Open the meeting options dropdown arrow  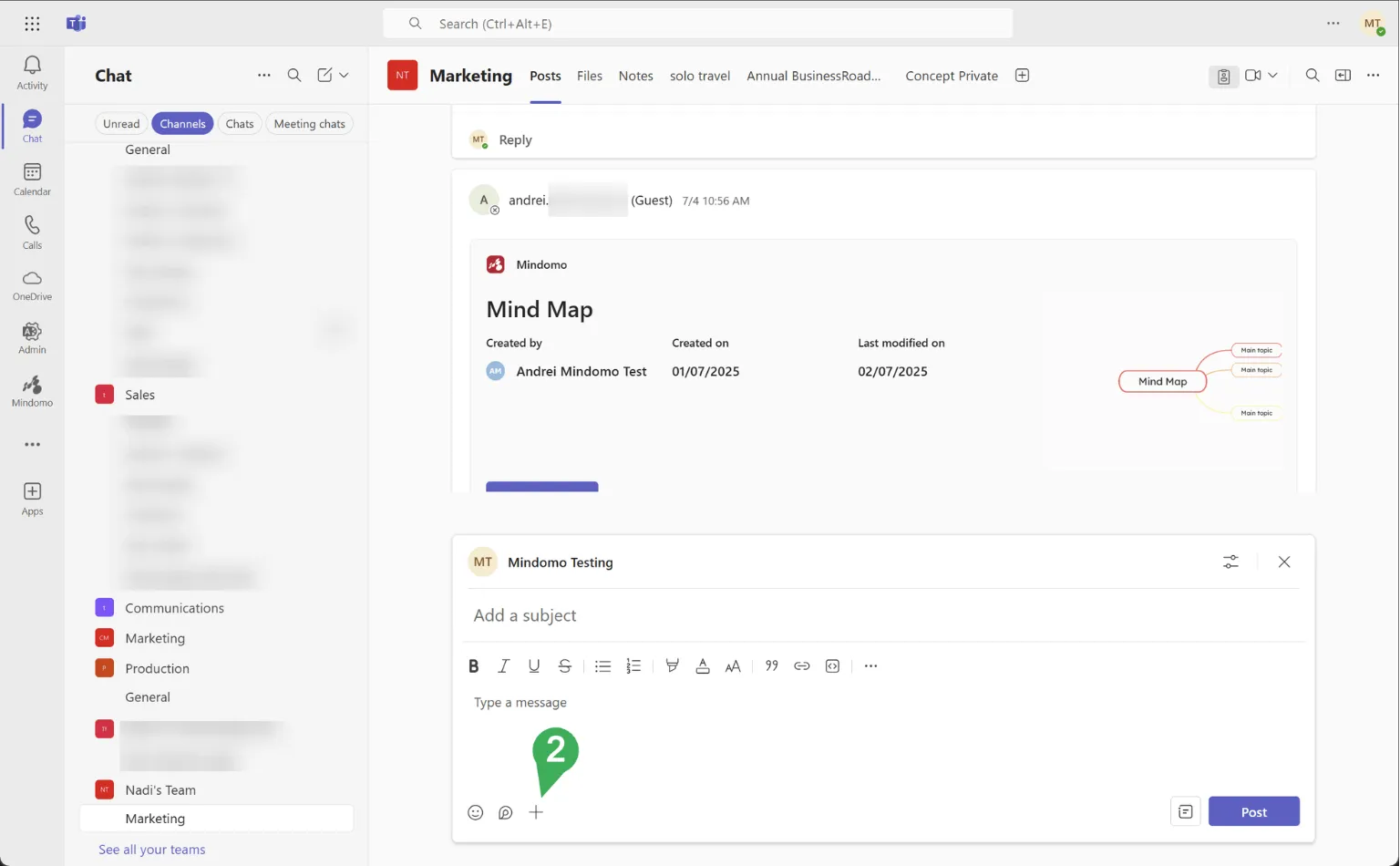coord(1273,76)
